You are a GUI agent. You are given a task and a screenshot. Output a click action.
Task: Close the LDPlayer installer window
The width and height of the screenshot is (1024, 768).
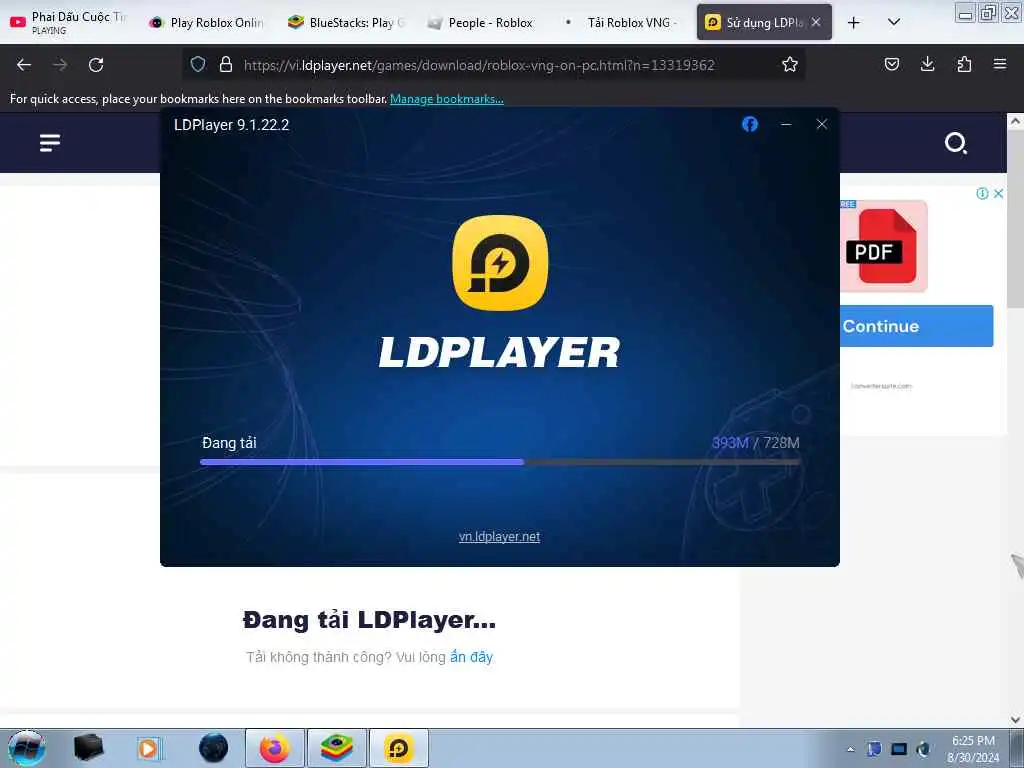[x=822, y=124]
